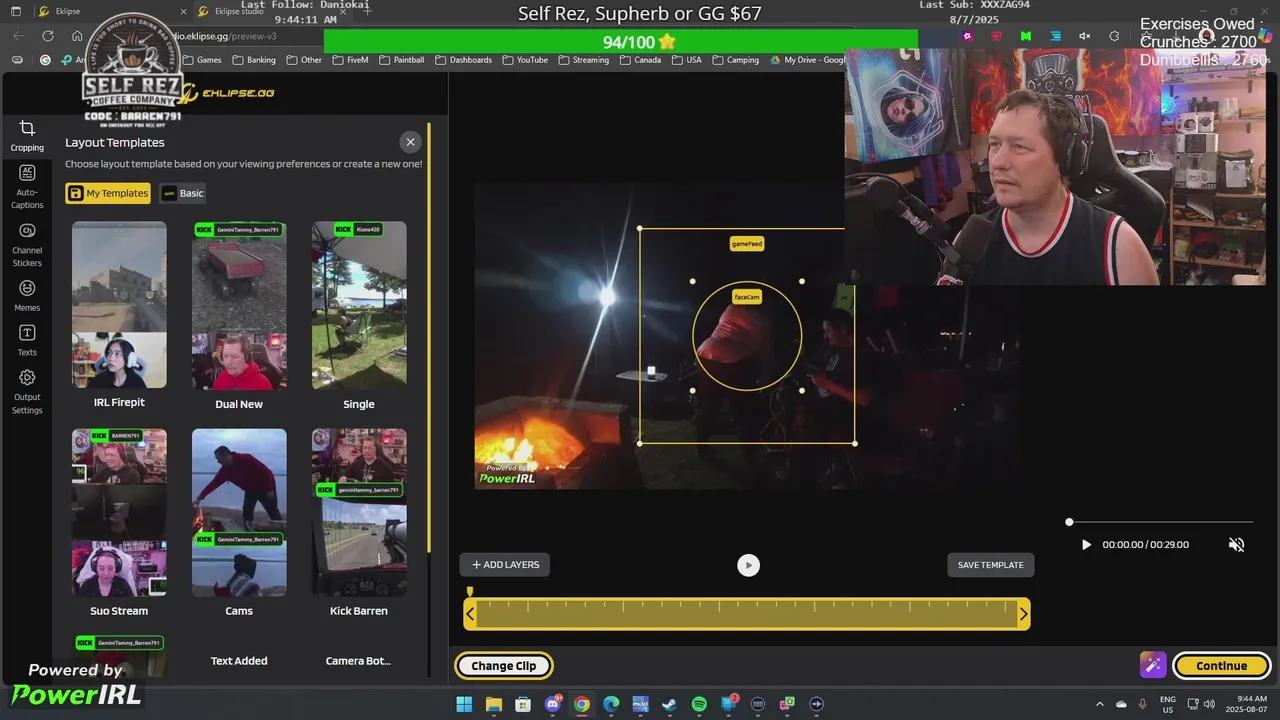
Task: Select the gameFeed layer label
Action: pos(747,244)
